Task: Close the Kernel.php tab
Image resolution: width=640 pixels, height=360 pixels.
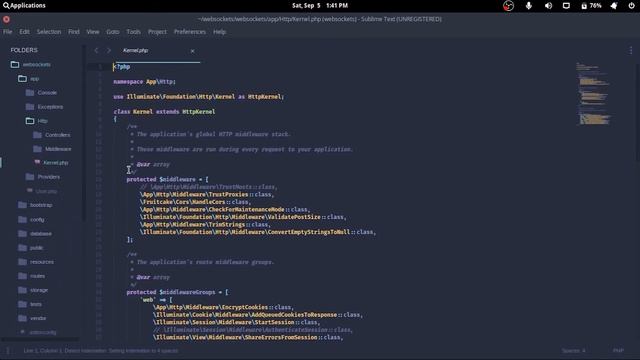Action: pos(192,51)
